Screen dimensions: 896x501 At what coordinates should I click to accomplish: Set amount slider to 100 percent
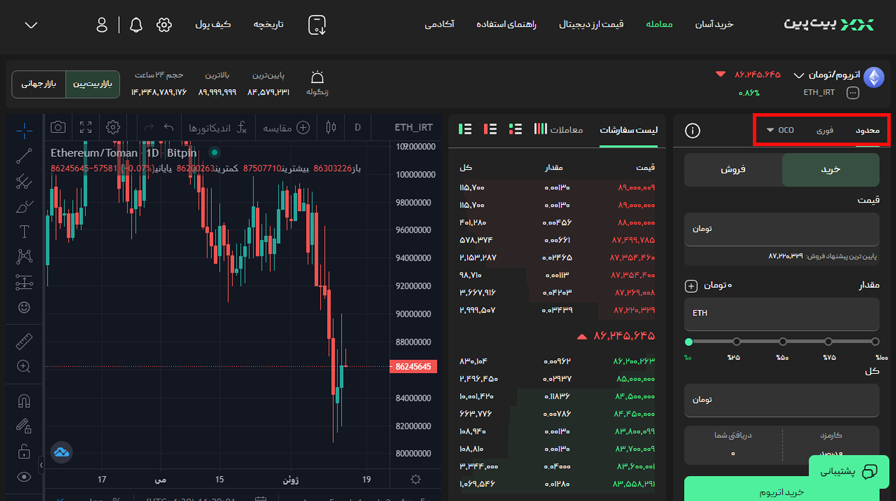[875, 342]
